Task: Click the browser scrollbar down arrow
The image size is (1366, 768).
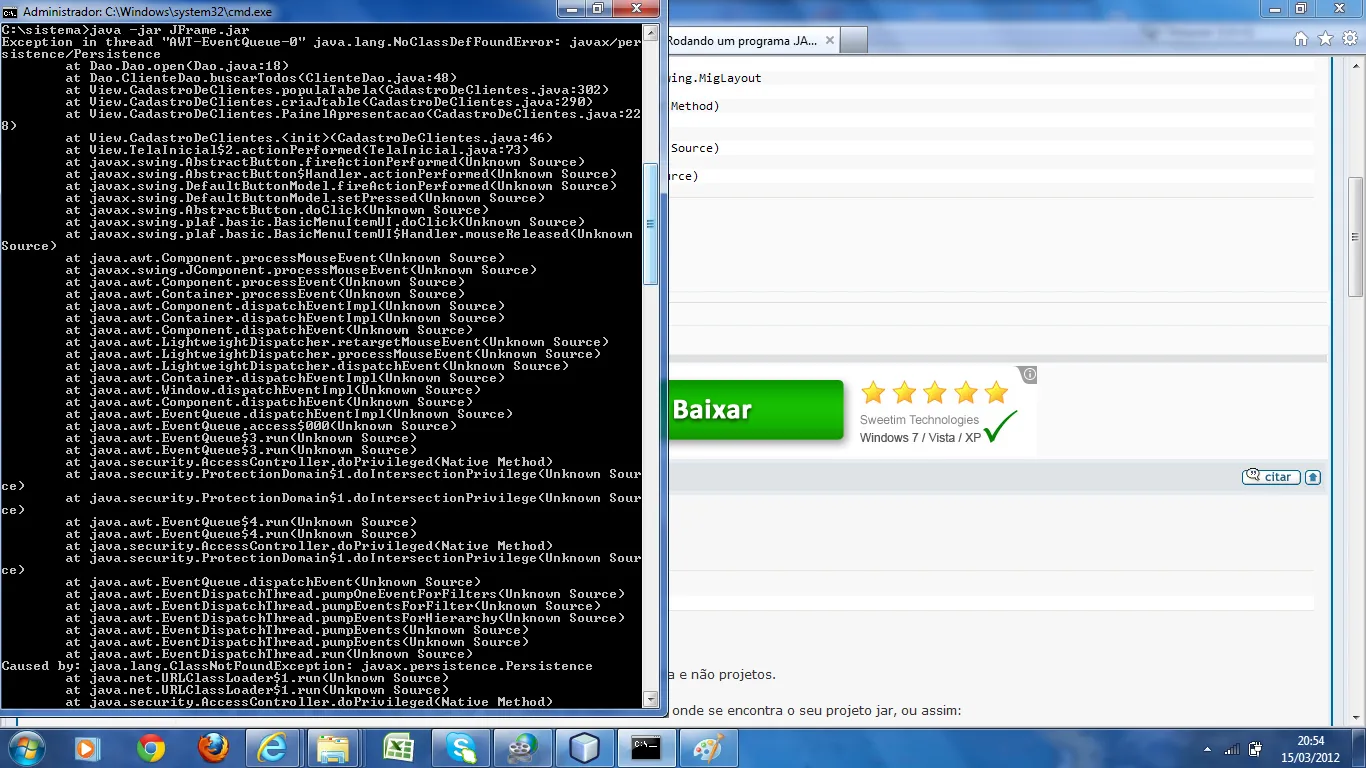Action: [x=1356, y=718]
